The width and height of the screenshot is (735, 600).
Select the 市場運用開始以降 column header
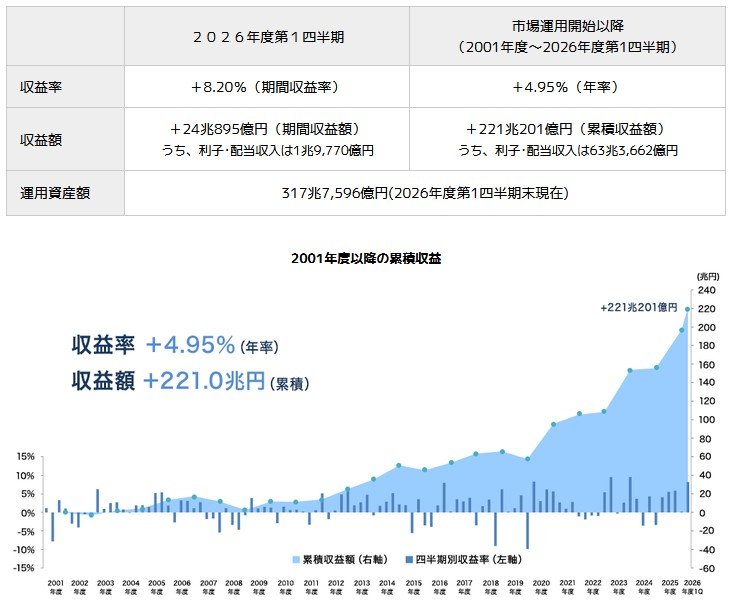[567, 37]
